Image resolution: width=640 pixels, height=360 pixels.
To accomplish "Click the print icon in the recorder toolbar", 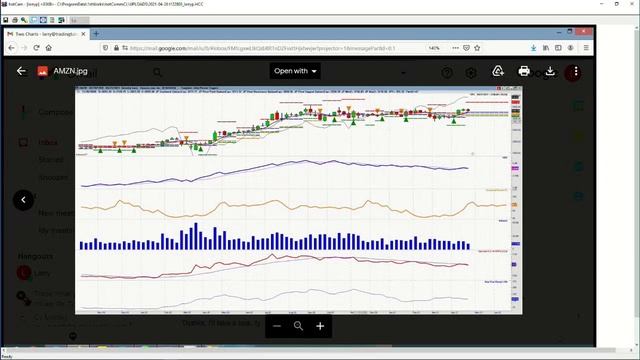I will pyautogui.click(x=15, y=20).
